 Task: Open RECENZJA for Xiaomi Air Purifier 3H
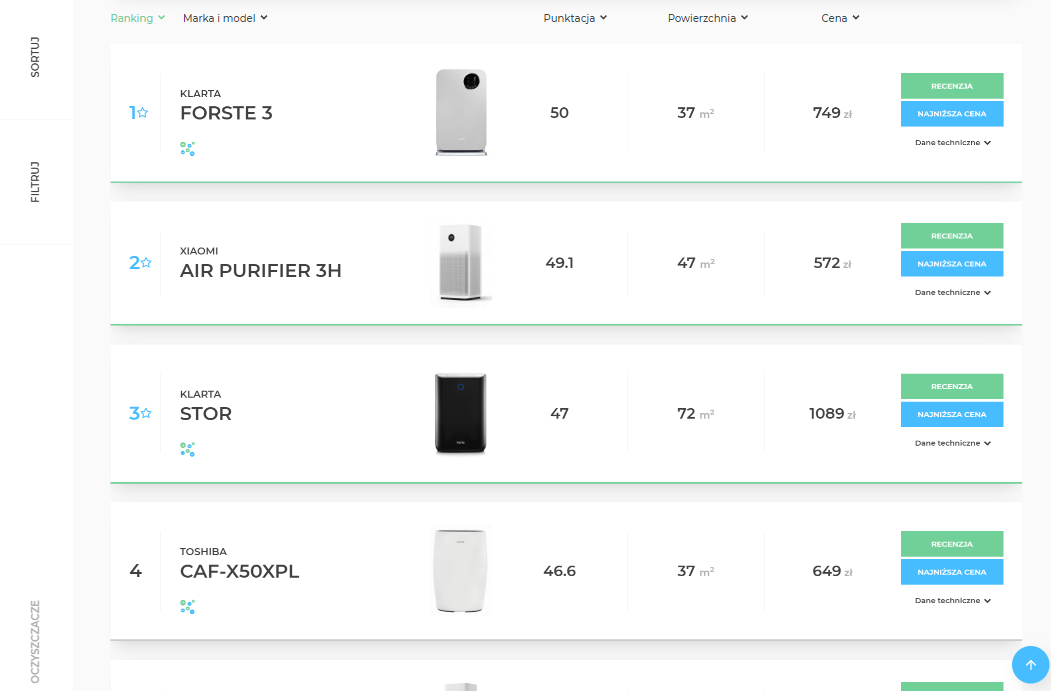click(951, 236)
